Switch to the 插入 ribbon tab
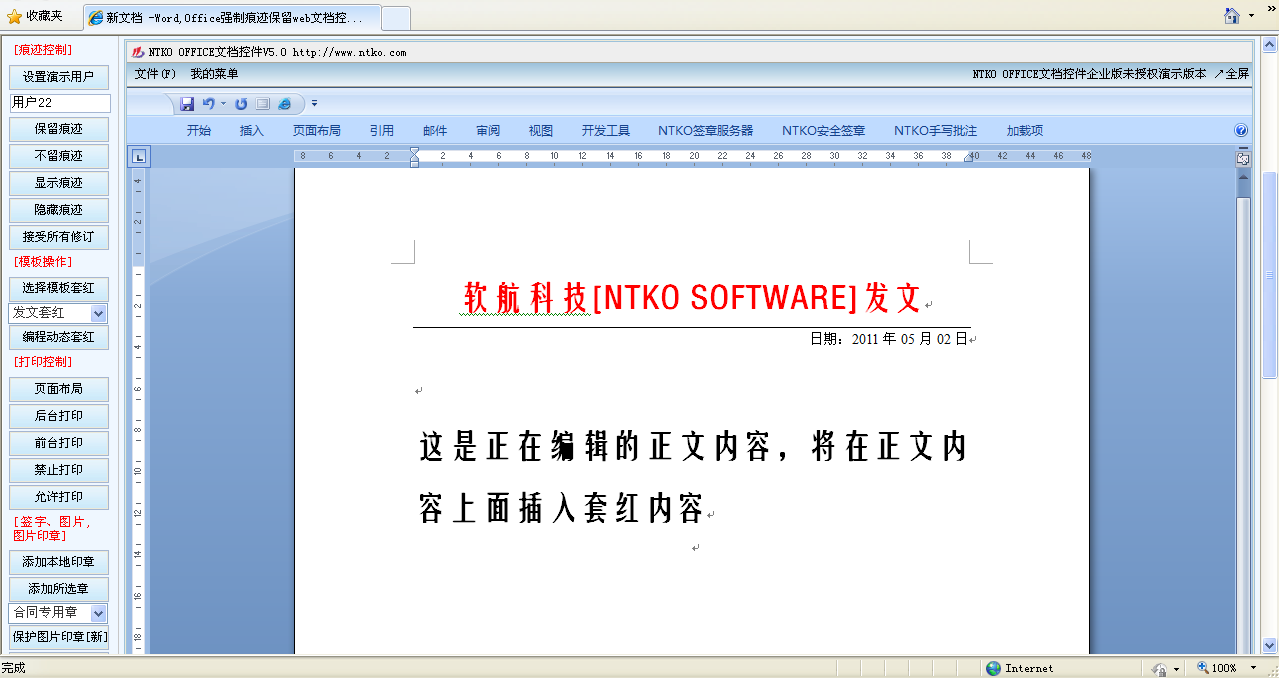This screenshot has width=1279, height=678. tap(252, 130)
